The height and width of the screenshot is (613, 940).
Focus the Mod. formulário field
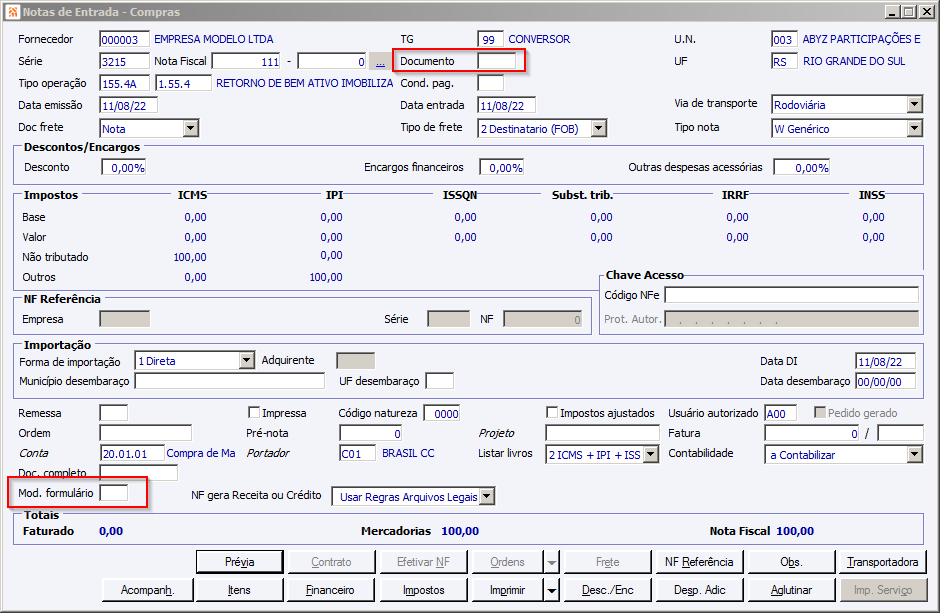click(x=114, y=493)
